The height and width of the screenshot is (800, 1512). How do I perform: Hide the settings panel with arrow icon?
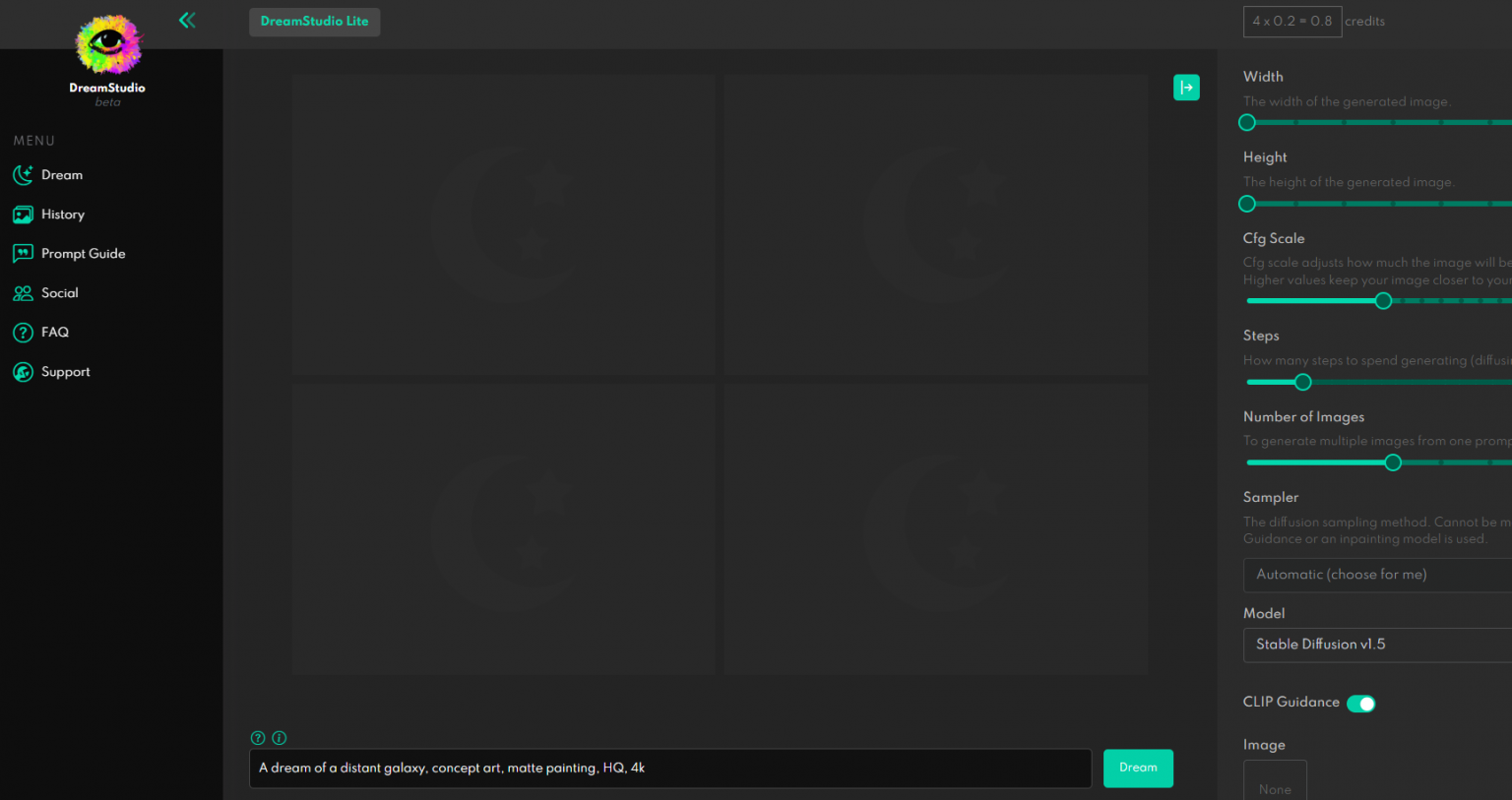1186,88
